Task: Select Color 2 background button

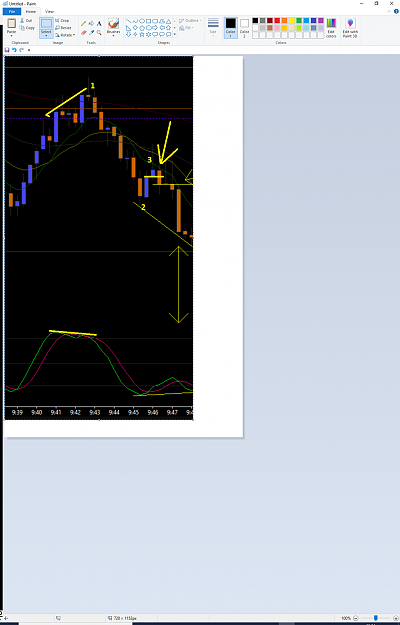Action: tap(244, 28)
